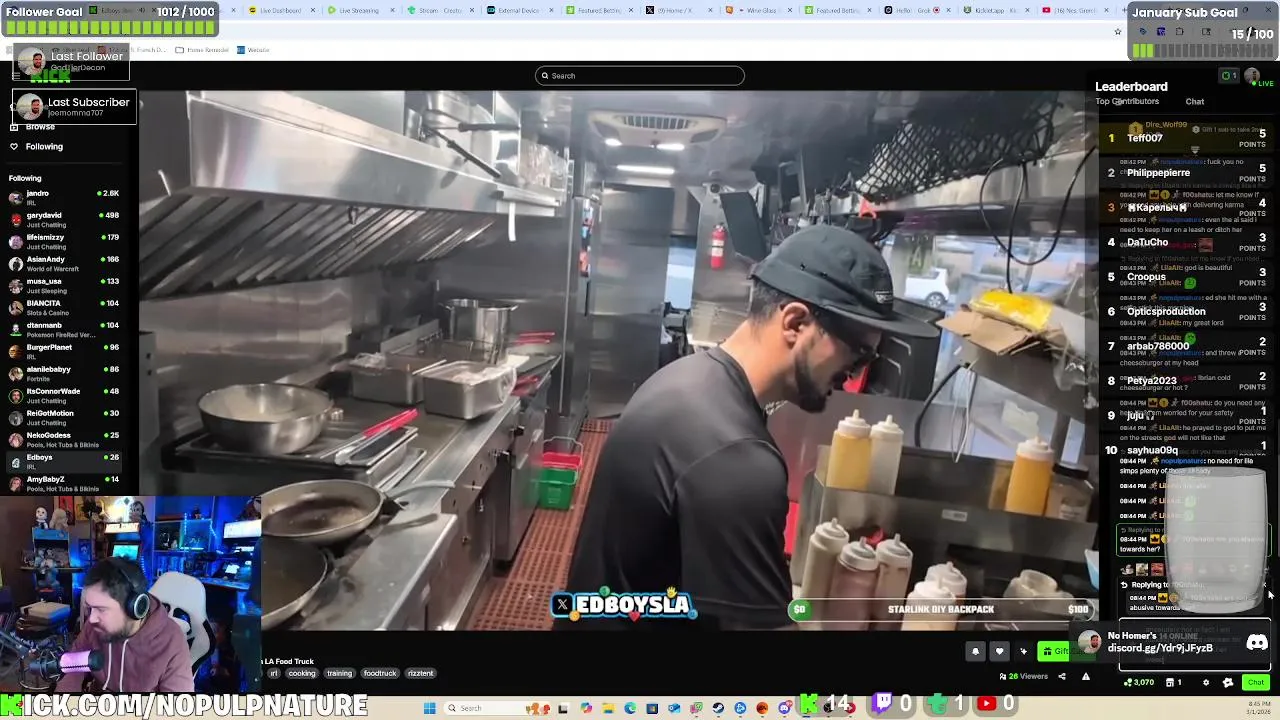Screen dimensions: 1280x720
Task: Bookmark page with the star icon
Action: [1118, 32]
